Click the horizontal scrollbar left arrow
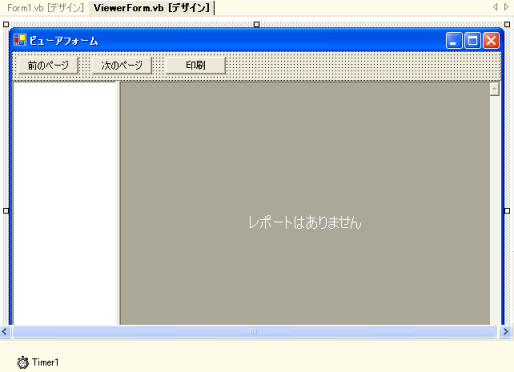The image size is (514, 372). pyautogui.click(x=5, y=332)
